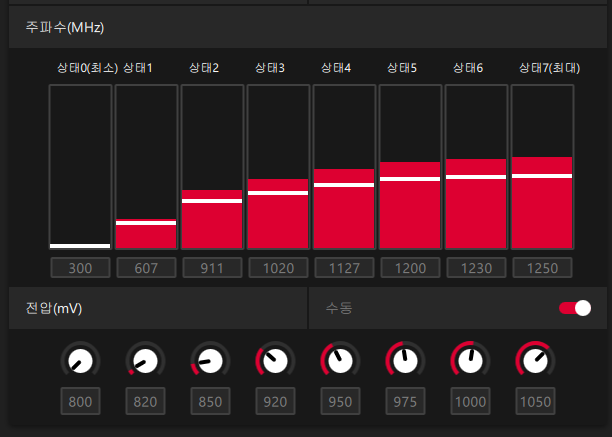Click the 911 MHz frequency field
The image size is (612, 437).
(212, 268)
